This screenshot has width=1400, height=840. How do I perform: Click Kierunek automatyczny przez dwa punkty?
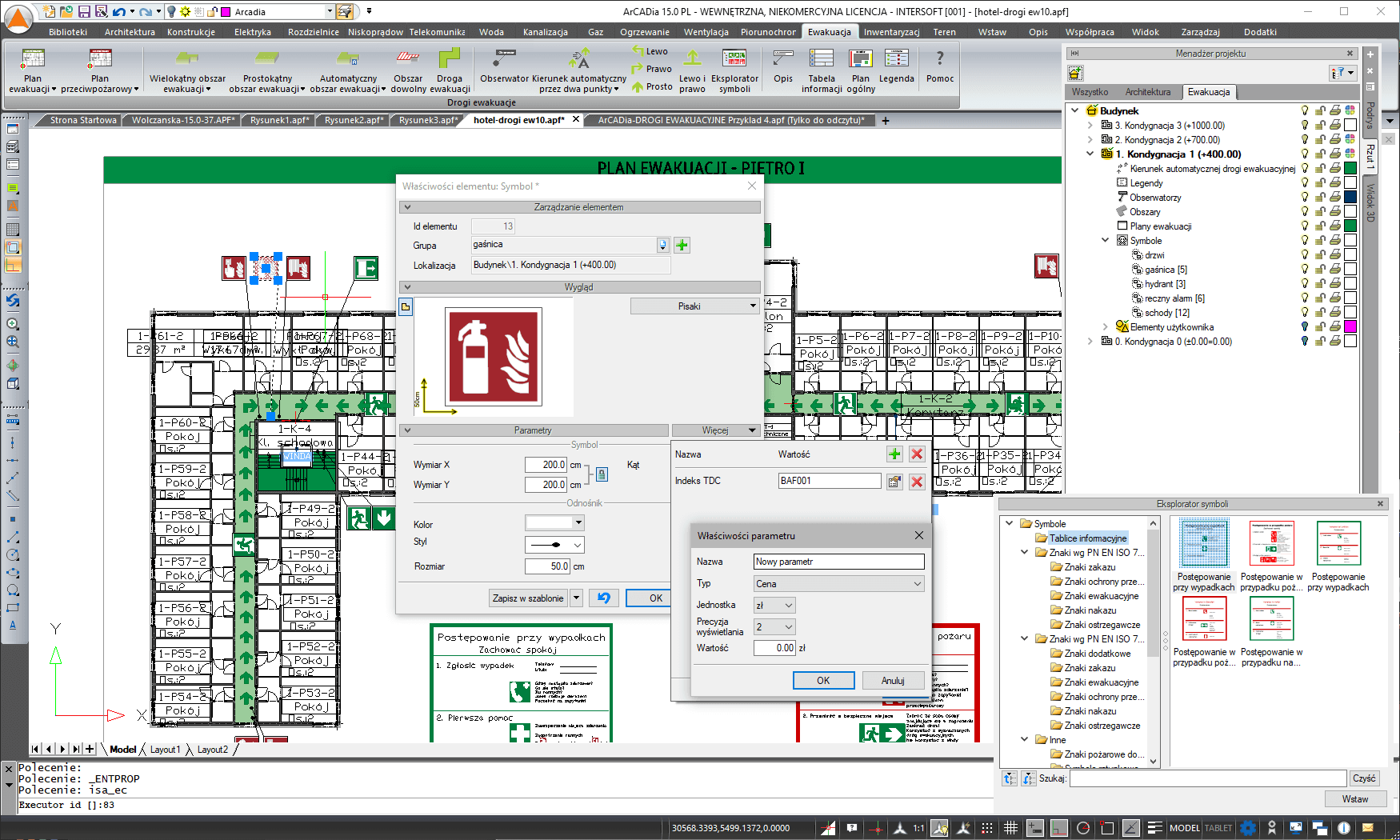coord(579,70)
